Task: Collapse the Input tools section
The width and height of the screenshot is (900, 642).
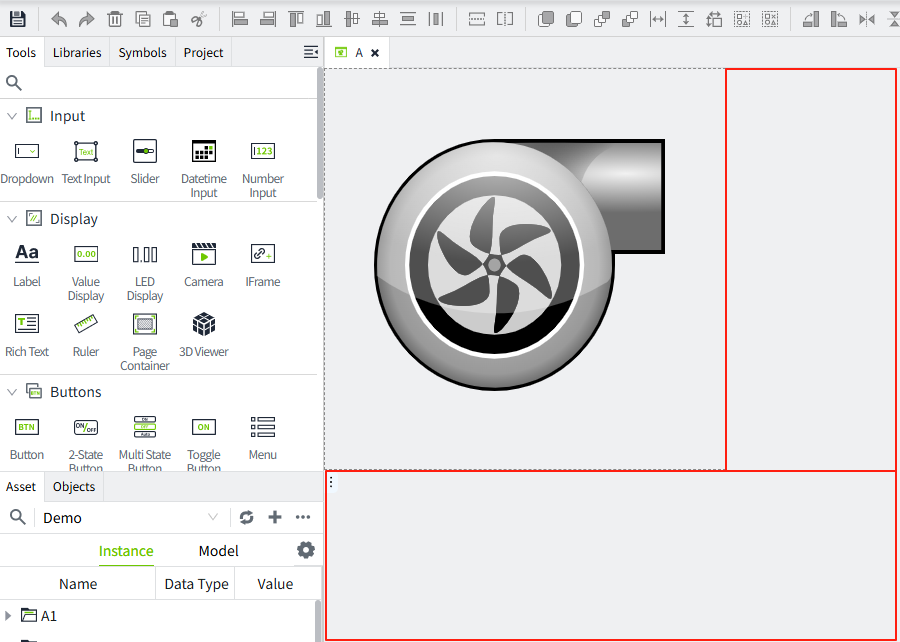Action: click(x=12, y=116)
